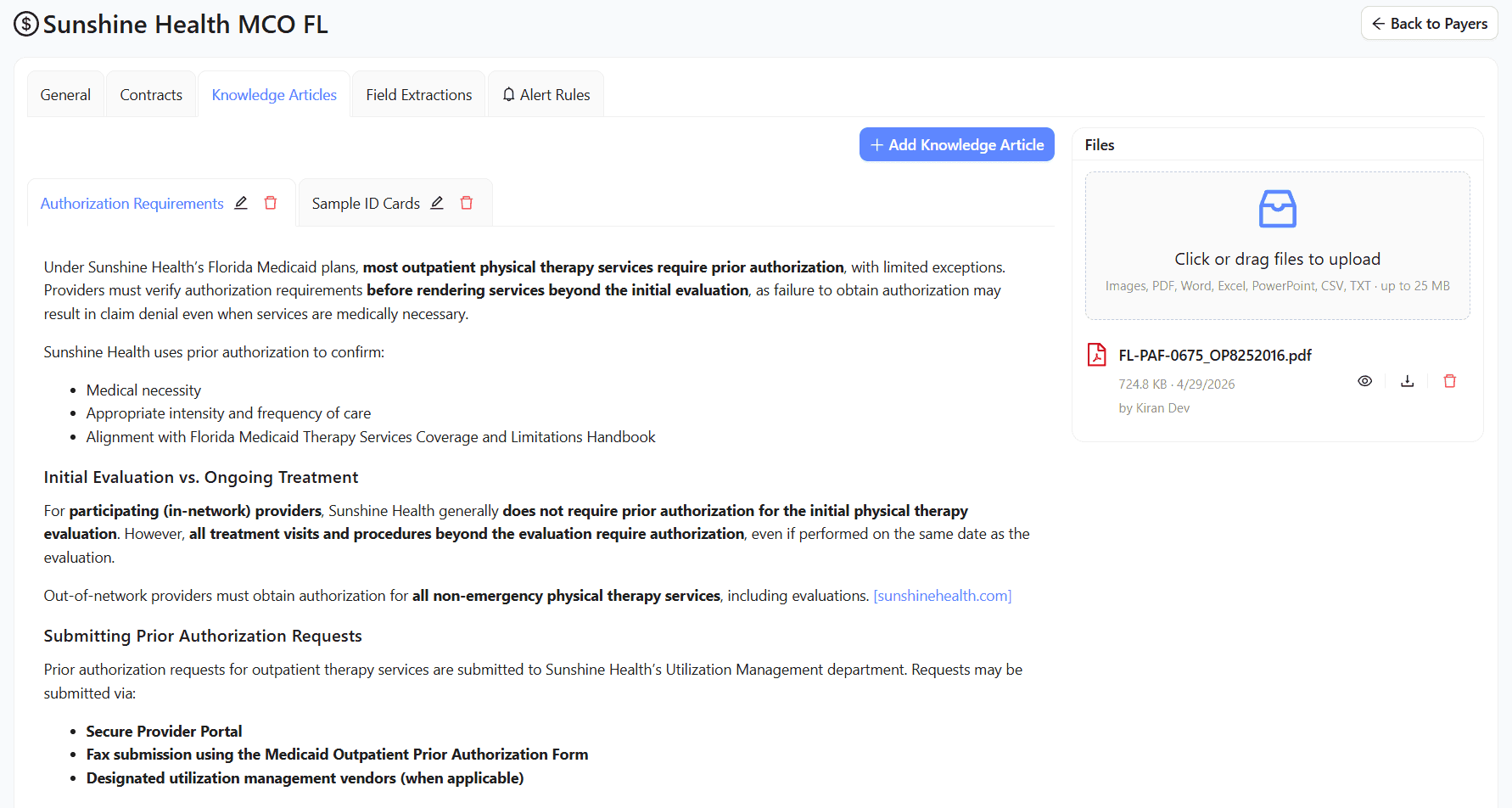Click the PDF file type icon
1512x808 pixels.
coord(1097,355)
